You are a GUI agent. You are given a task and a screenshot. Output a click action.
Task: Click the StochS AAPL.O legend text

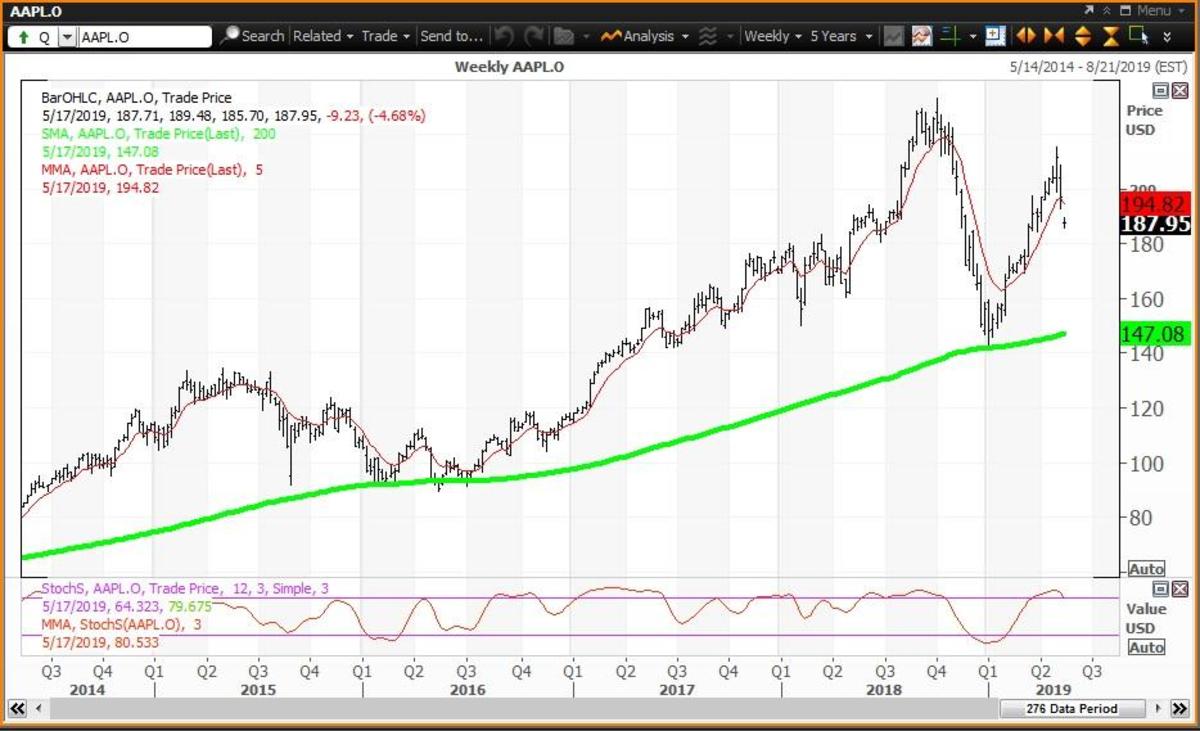pos(186,589)
